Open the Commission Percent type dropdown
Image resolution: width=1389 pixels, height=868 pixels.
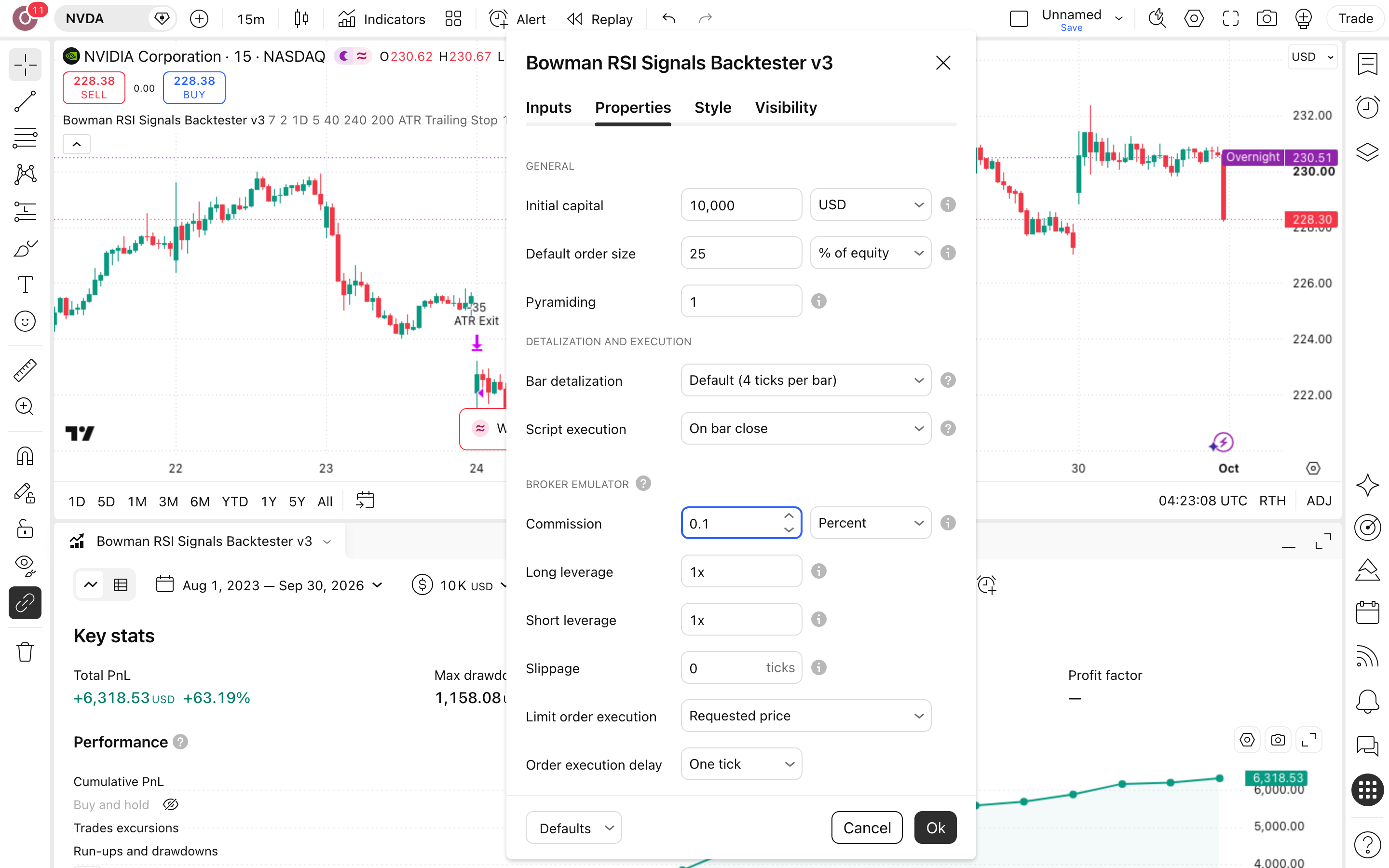(x=870, y=523)
